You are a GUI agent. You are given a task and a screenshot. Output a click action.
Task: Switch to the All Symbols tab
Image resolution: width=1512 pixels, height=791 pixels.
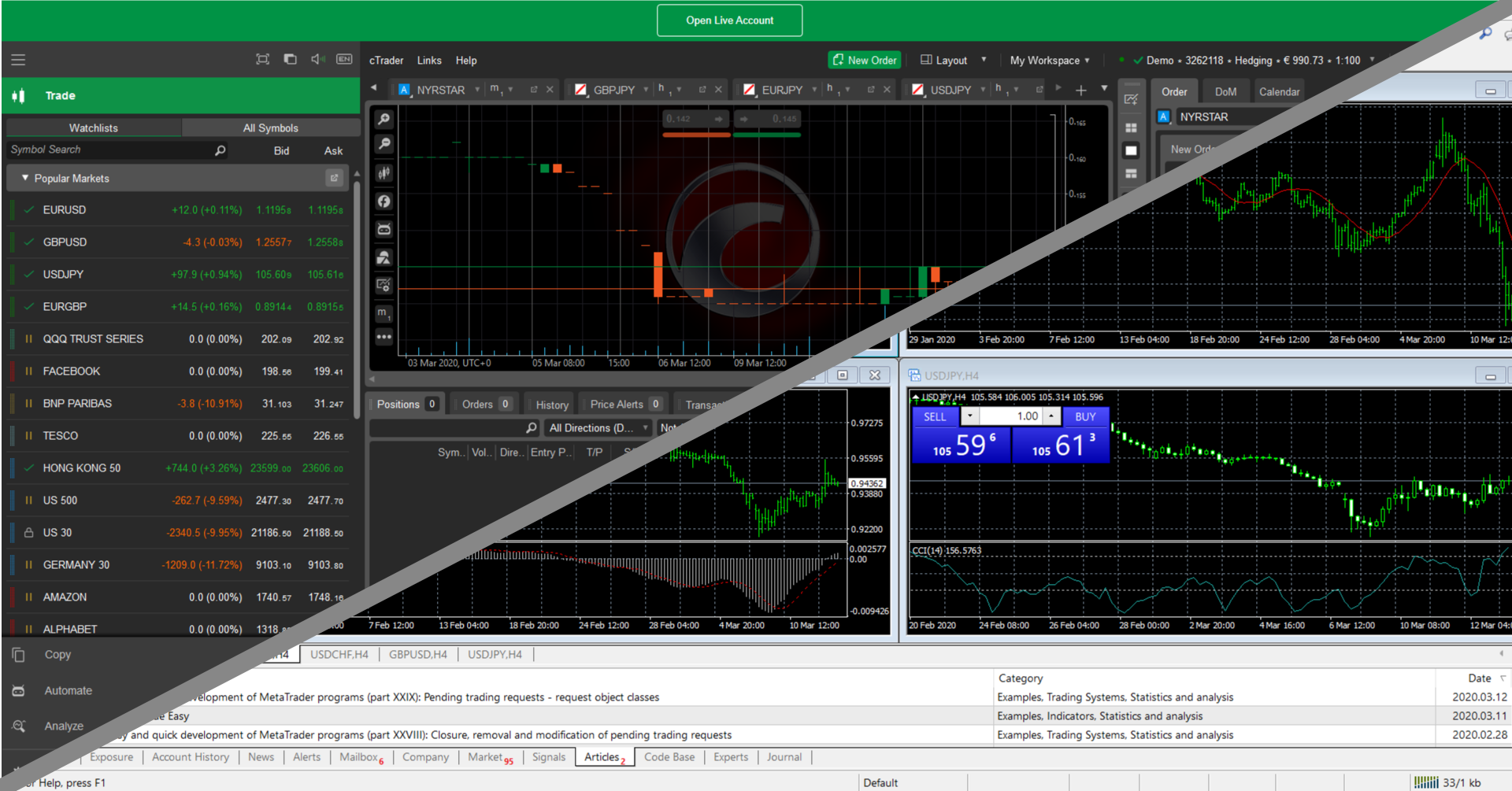[270, 128]
